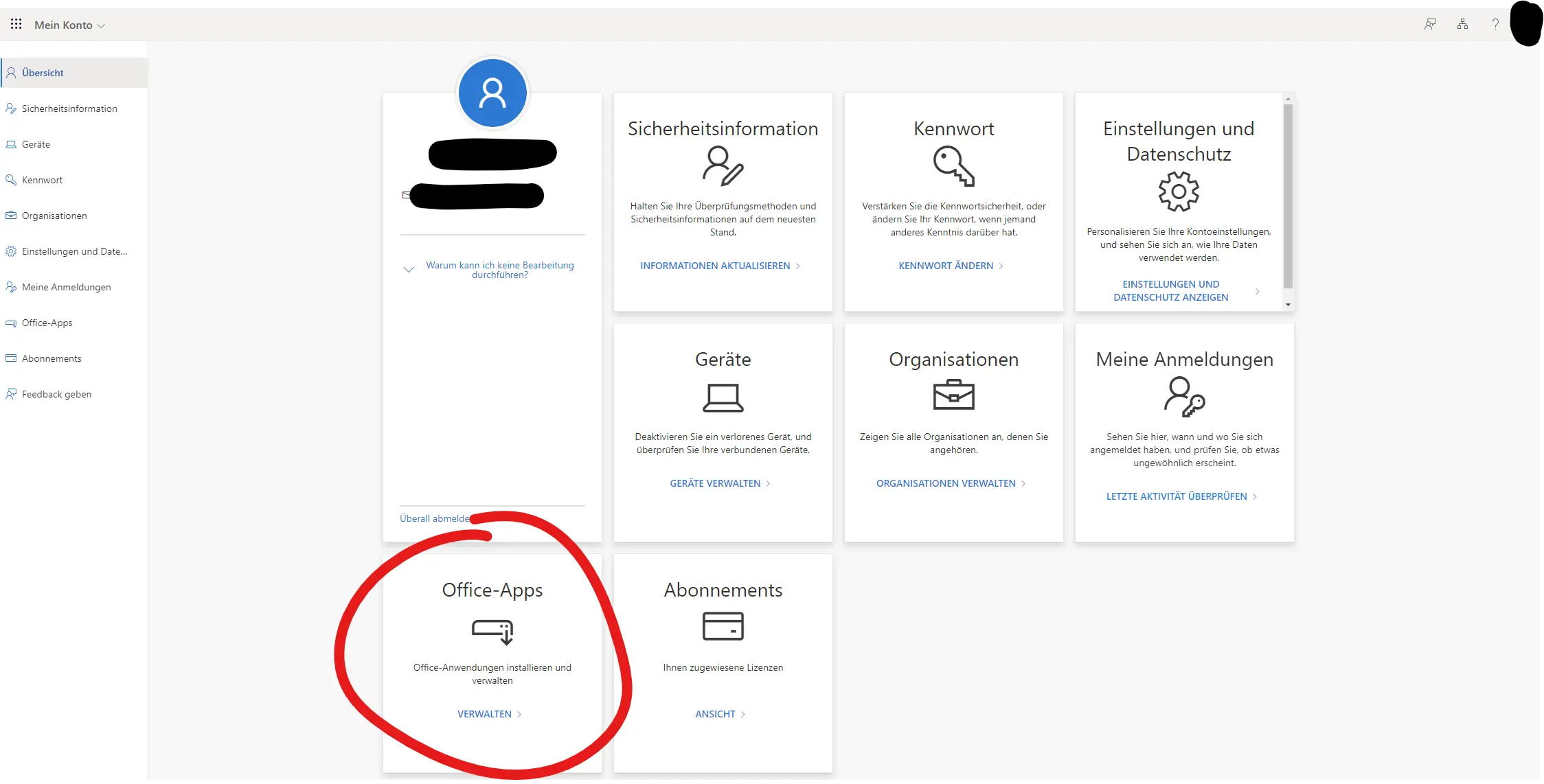Image resolution: width=1544 pixels, height=784 pixels.
Task: Click the scroll down arrow in Einstellungen card
Action: [x=1288, y=305]
